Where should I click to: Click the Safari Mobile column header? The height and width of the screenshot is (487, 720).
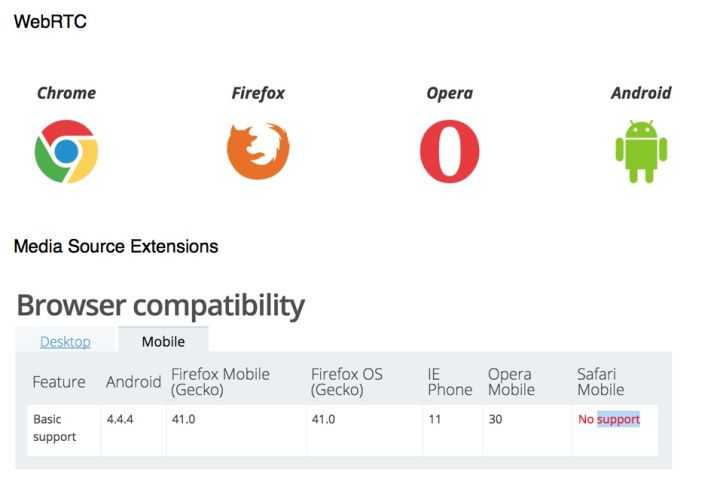coord(601,382)
